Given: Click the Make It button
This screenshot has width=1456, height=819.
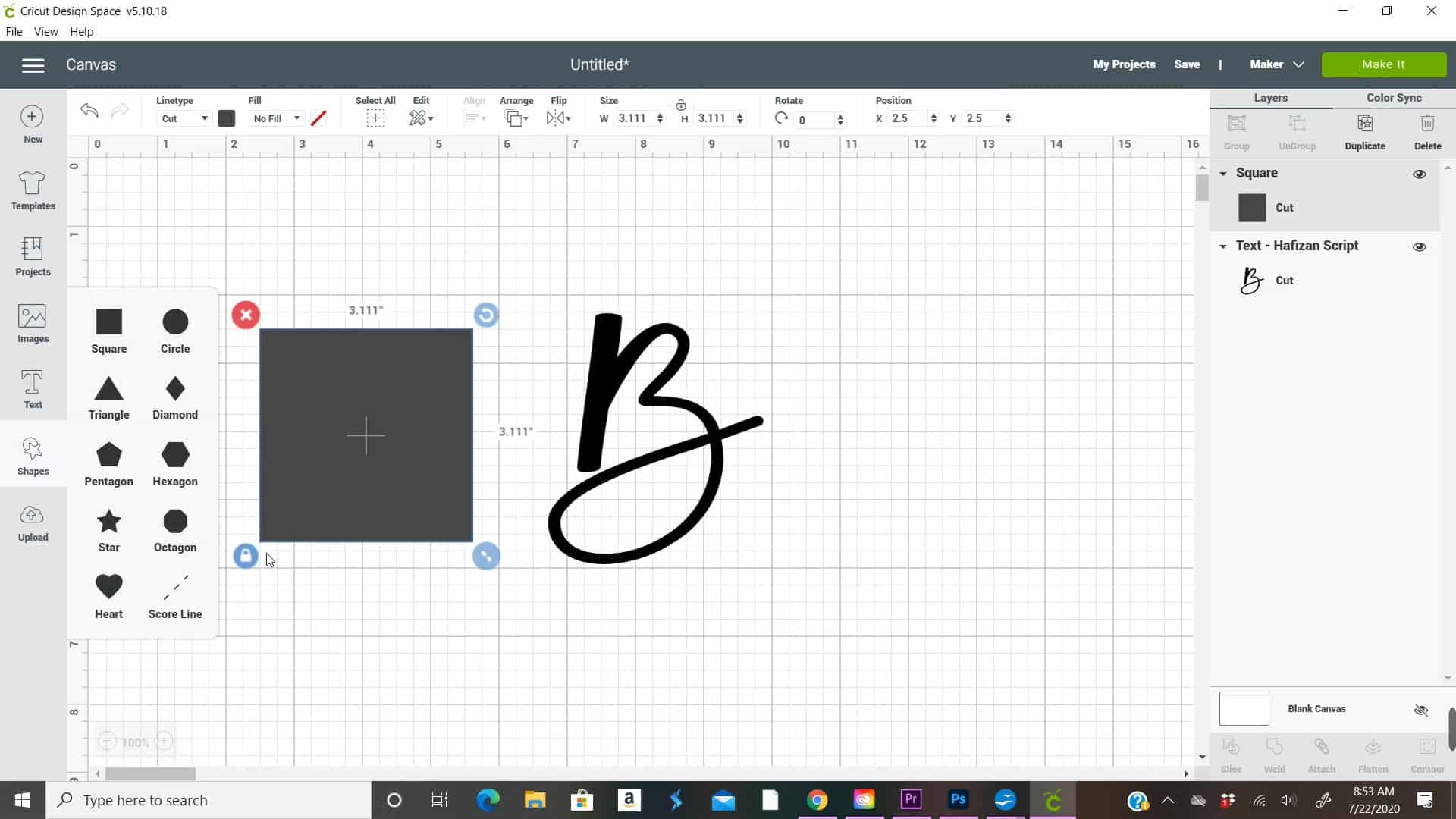Looking at the screenshot, I should click(1383, 64).
